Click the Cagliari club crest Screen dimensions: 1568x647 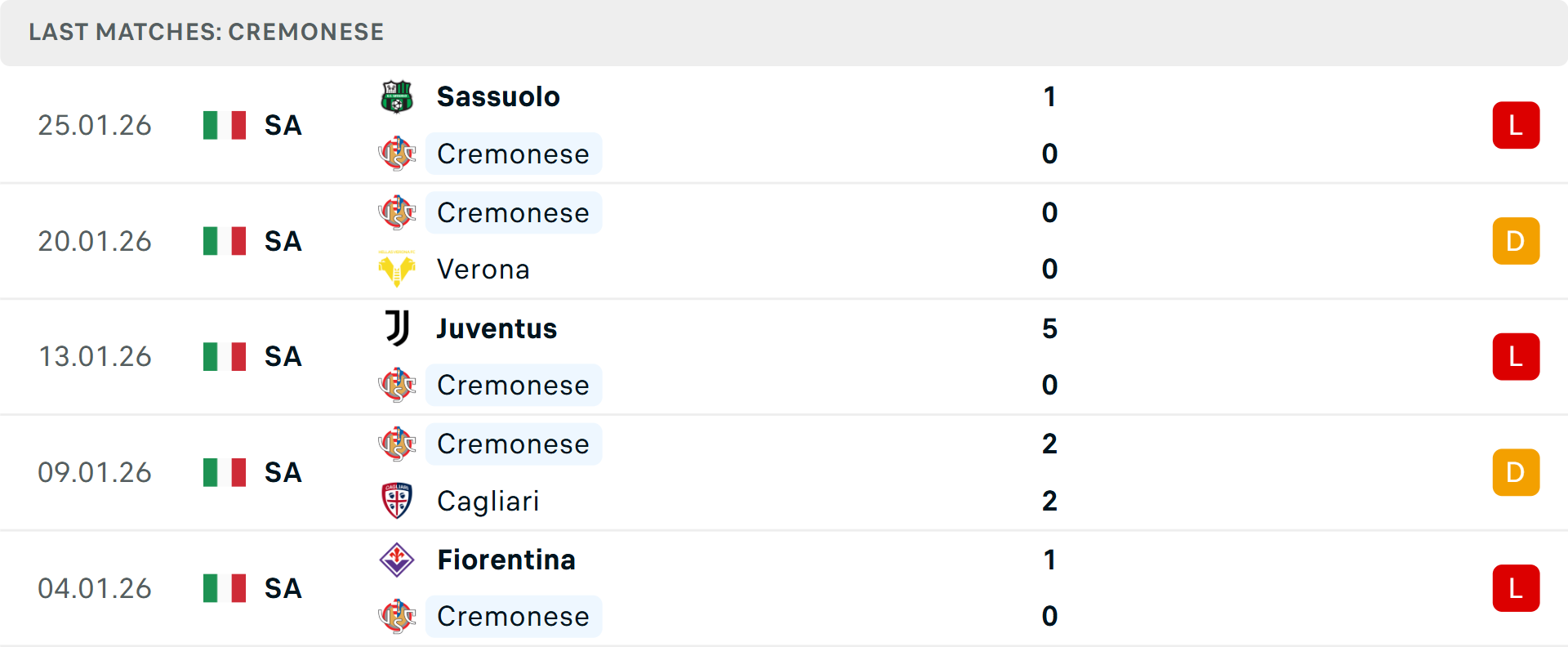(397, 501)
